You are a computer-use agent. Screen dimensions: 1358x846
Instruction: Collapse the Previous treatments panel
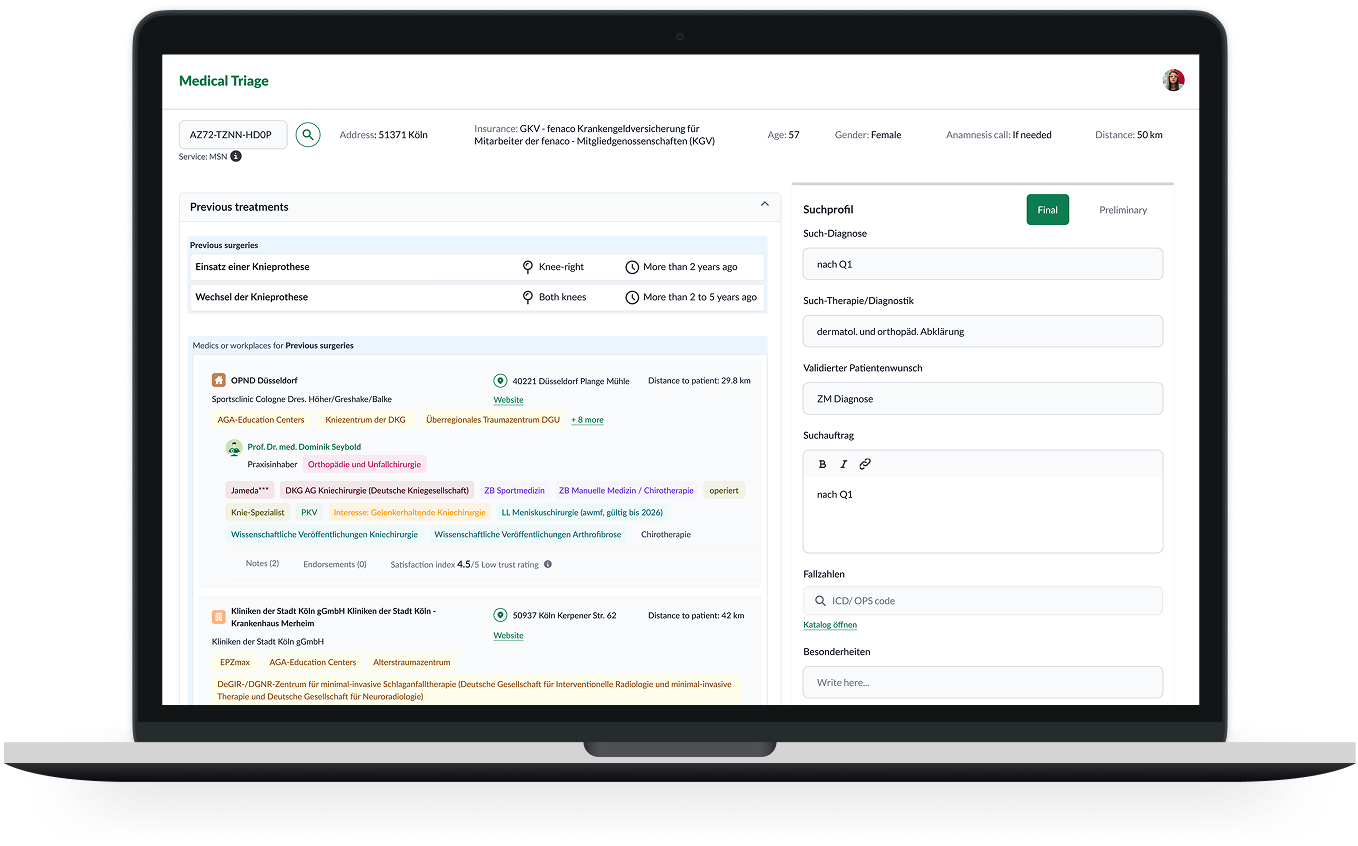point(765,205)
